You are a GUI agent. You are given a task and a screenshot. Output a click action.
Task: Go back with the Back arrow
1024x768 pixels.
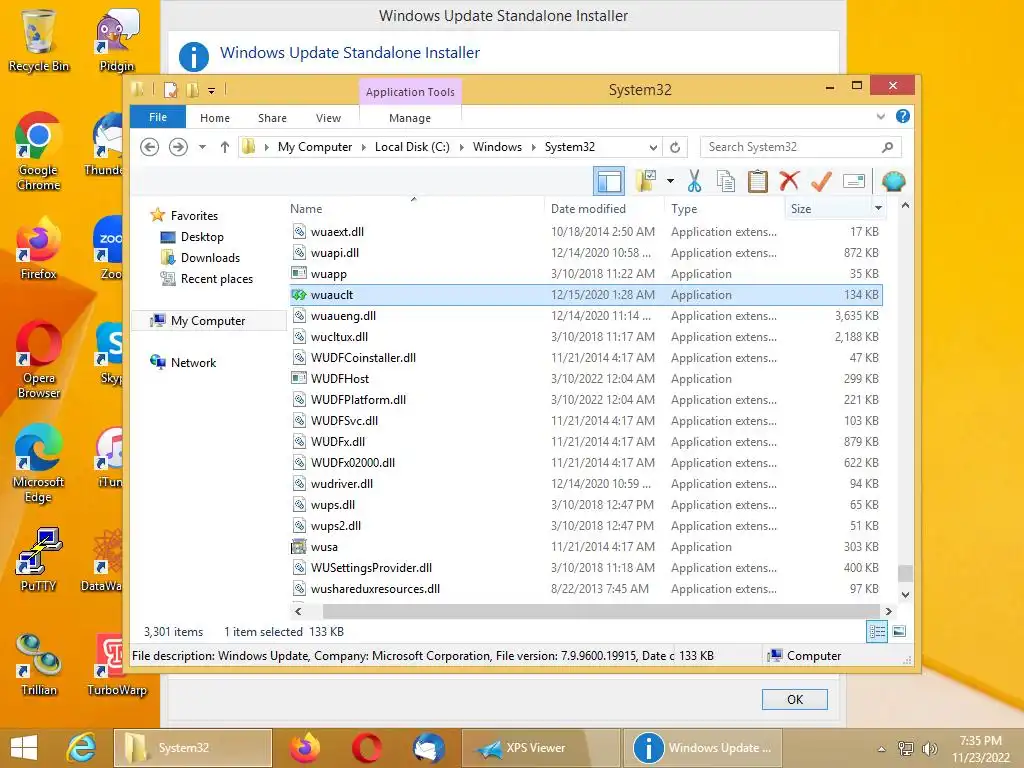(x=150, y=147)
